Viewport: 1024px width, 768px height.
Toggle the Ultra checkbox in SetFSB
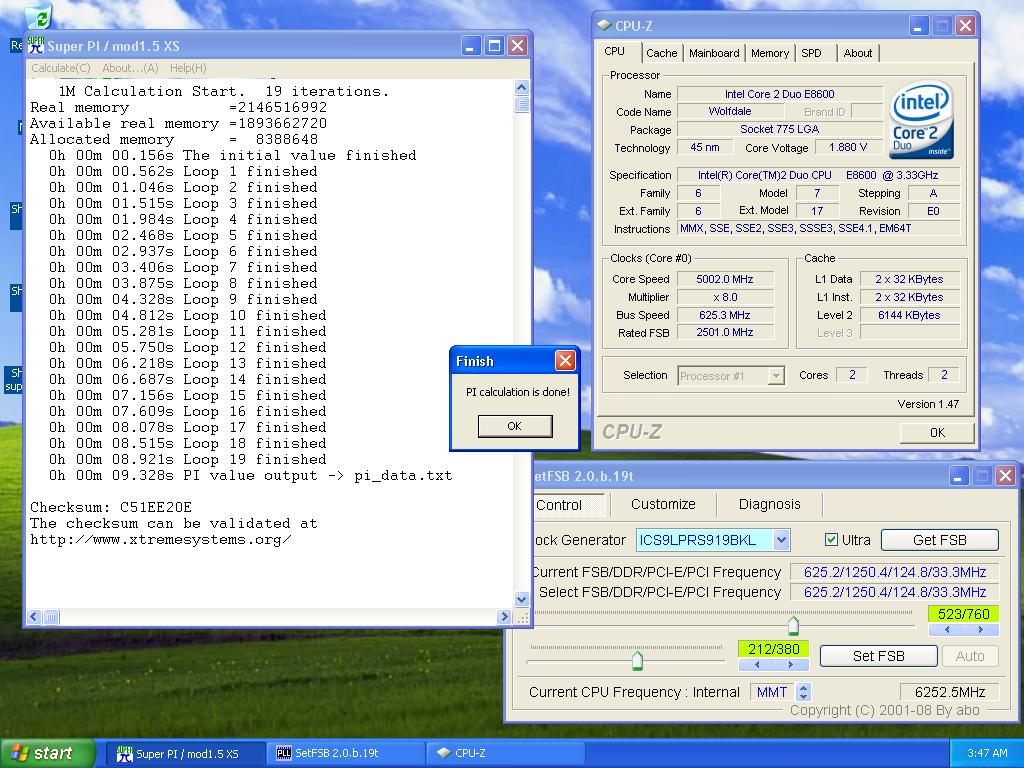(831, 539)
